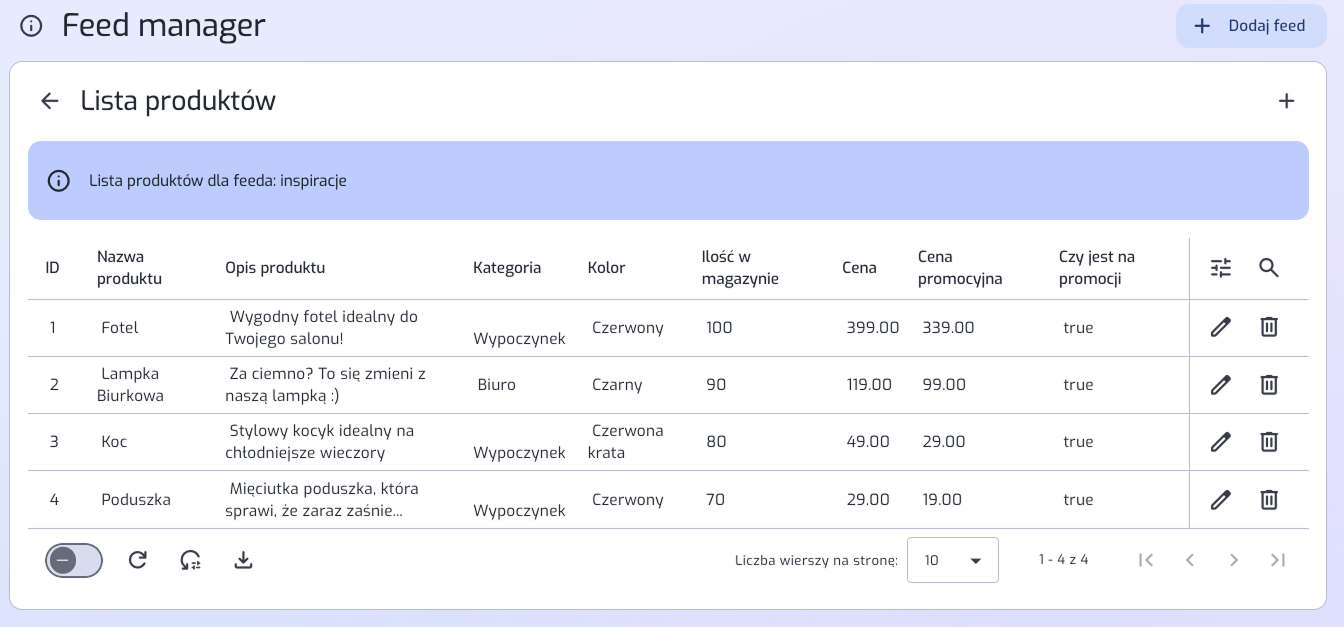The height and width of the screenshot is (627, 1344).
Task: Edit the Koc product row
Action: 1221,442
